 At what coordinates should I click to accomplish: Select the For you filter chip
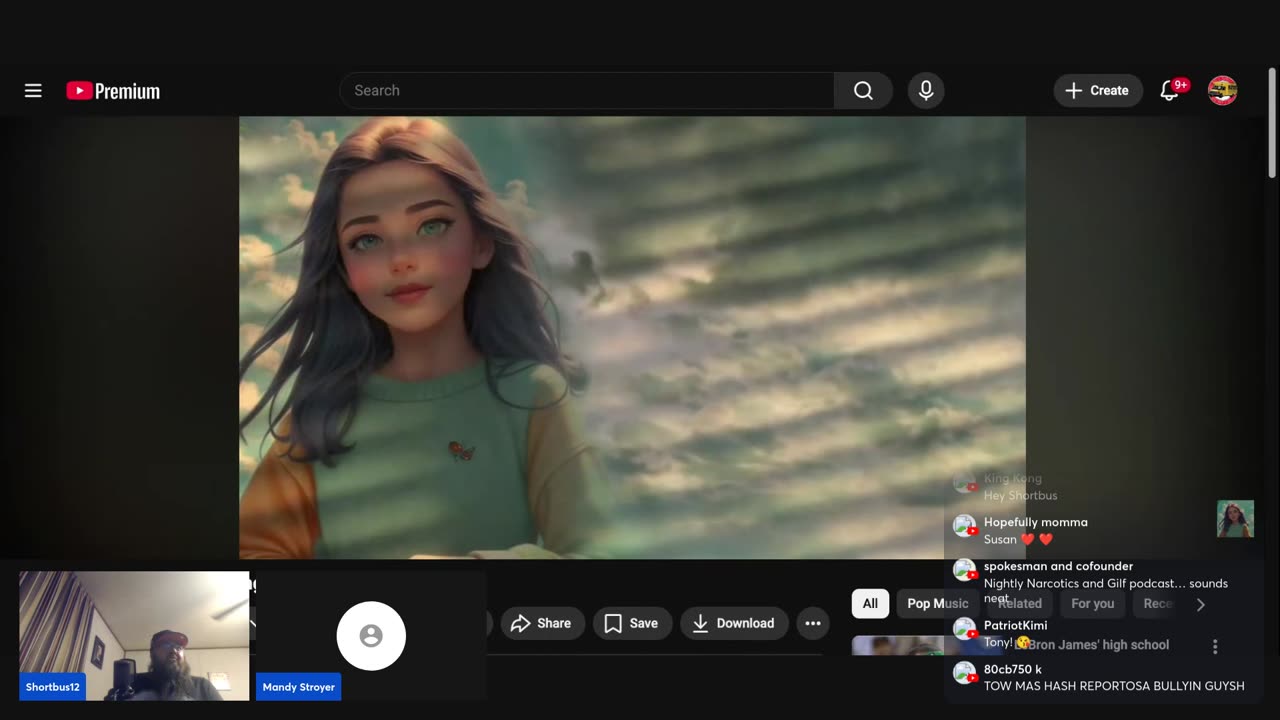(1092, 603)
